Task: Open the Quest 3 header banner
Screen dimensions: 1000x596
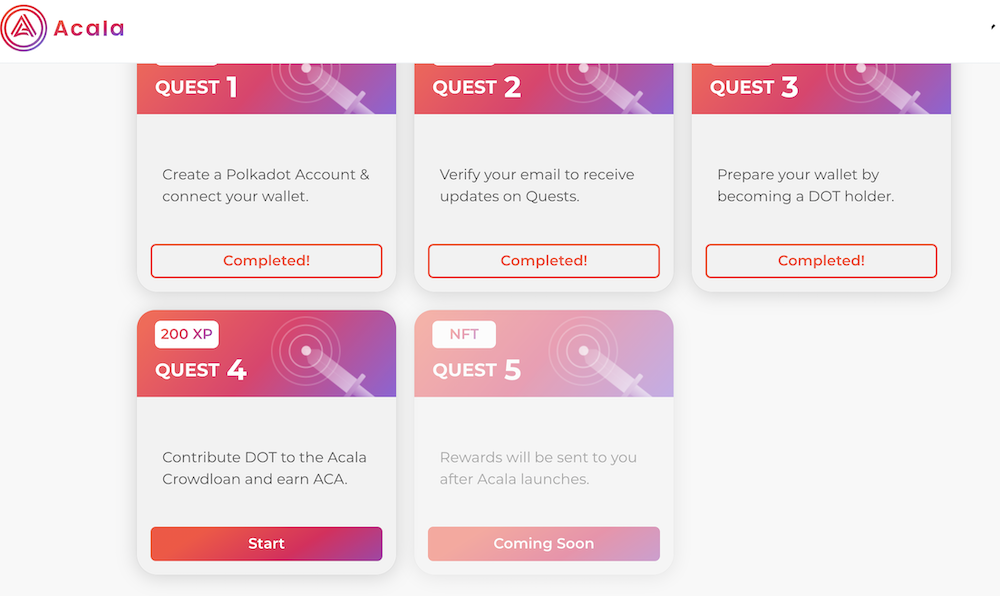Action: 821,88
